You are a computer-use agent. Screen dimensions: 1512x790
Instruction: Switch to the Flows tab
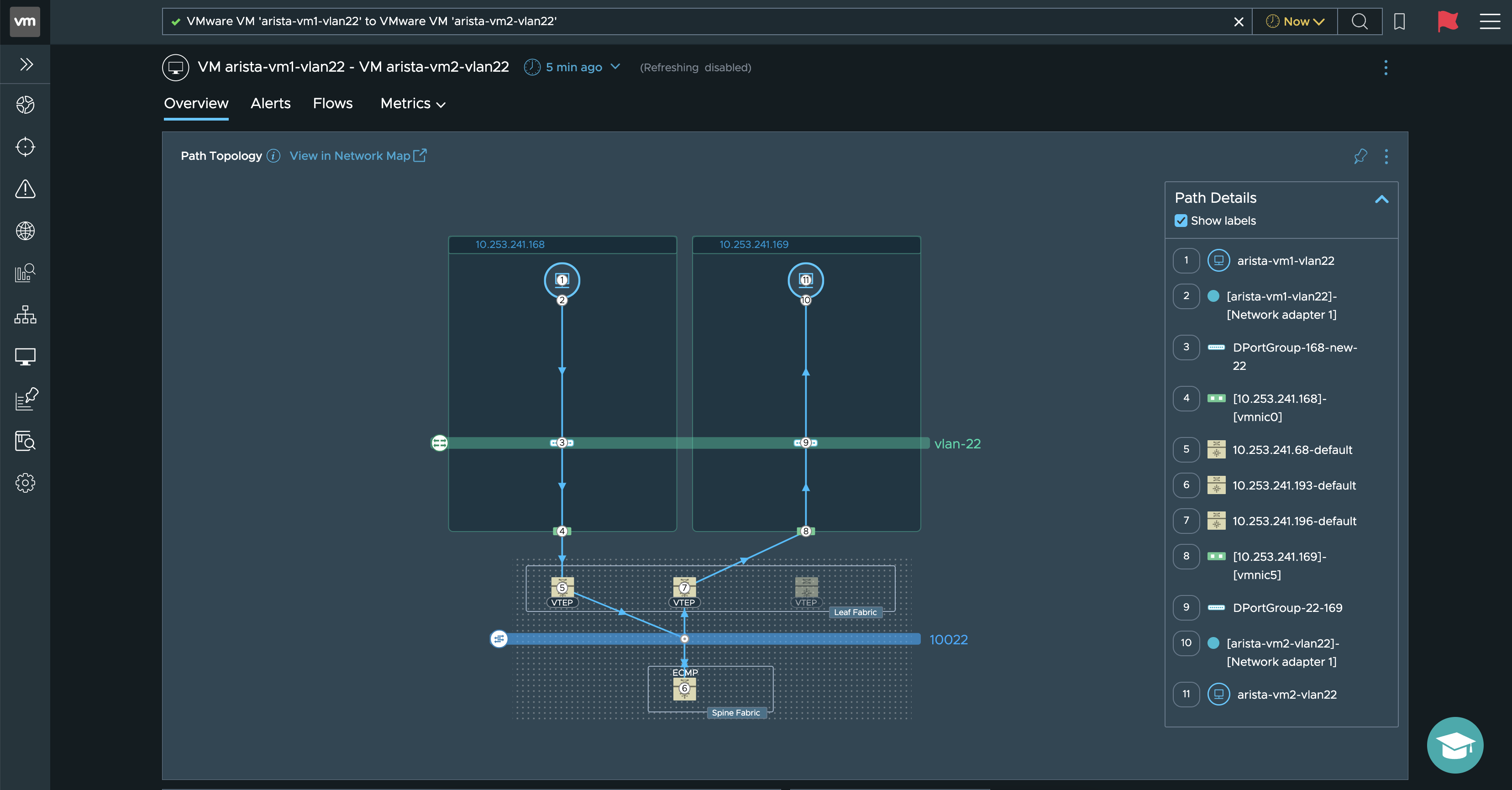tap(332, 103)
